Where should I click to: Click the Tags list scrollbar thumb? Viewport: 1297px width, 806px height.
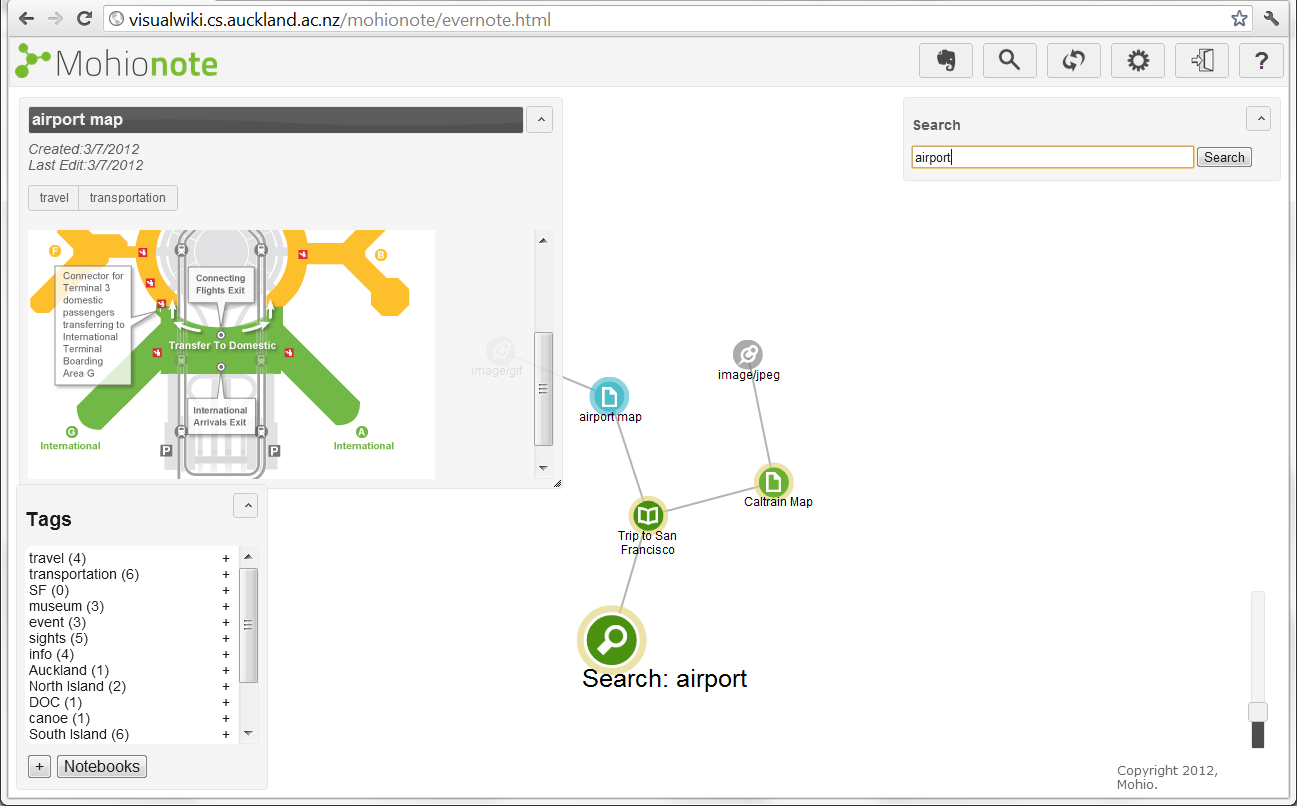[249, 625]
